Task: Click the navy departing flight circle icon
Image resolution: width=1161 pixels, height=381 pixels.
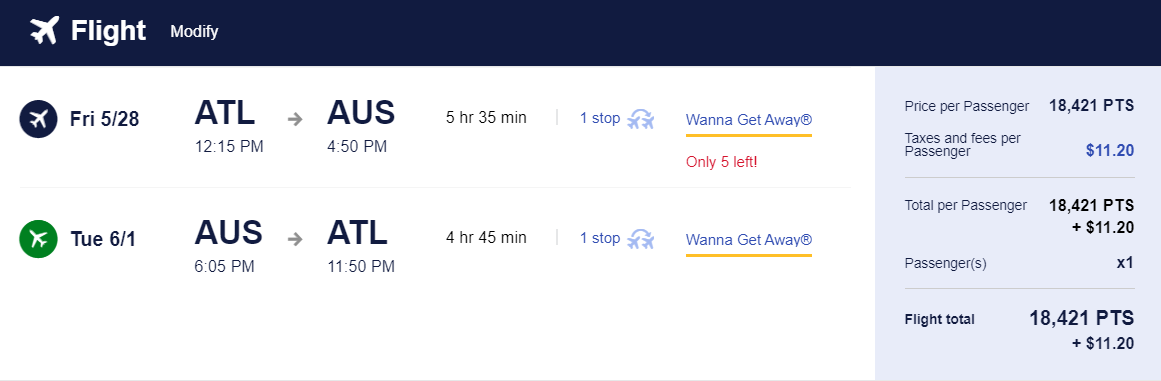Action: pyautogui.click(x=38, y=118)
